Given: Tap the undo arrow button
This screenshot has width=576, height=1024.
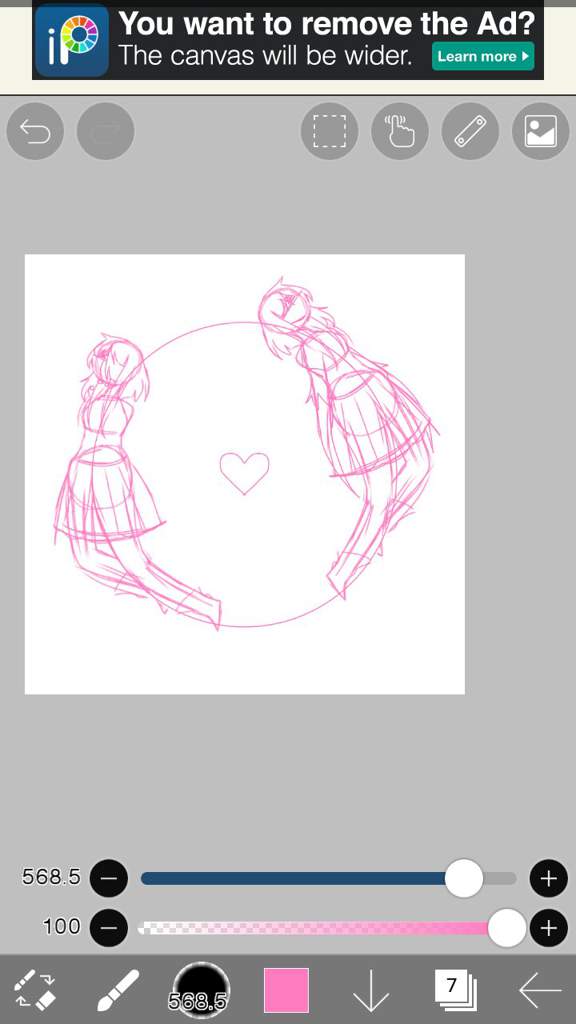Looking at the screenshot, I should coord(35,131).
